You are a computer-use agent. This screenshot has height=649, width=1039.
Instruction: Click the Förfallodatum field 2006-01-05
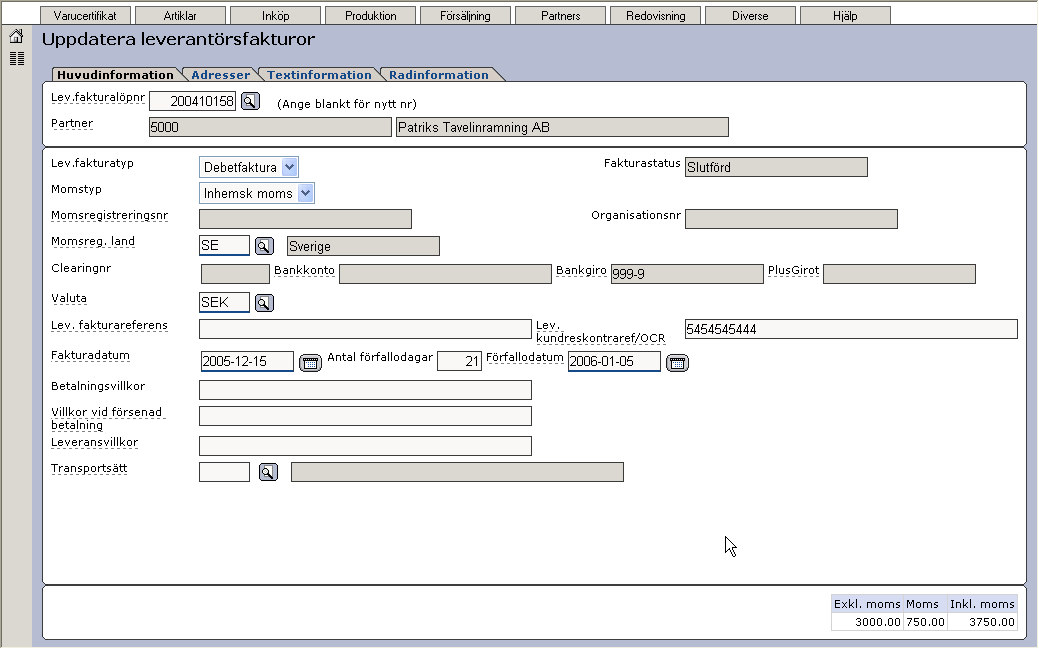(614, 361)
